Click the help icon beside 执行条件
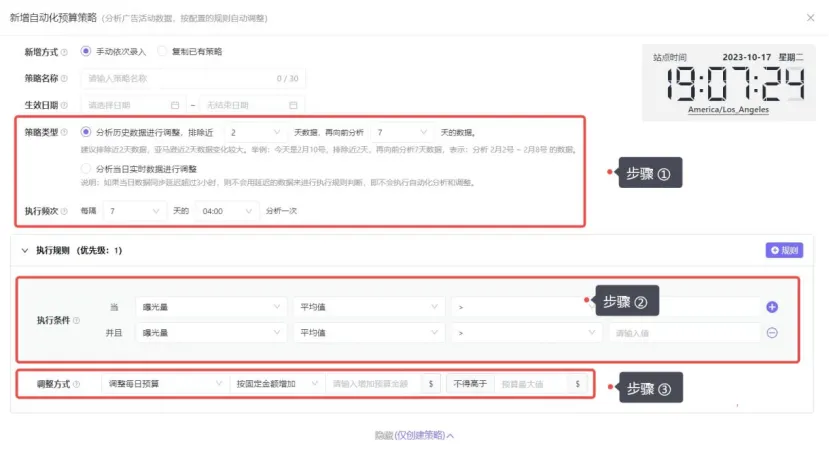Image resolution: width=830 pixels, height=456 pixels. click(76, 320)
